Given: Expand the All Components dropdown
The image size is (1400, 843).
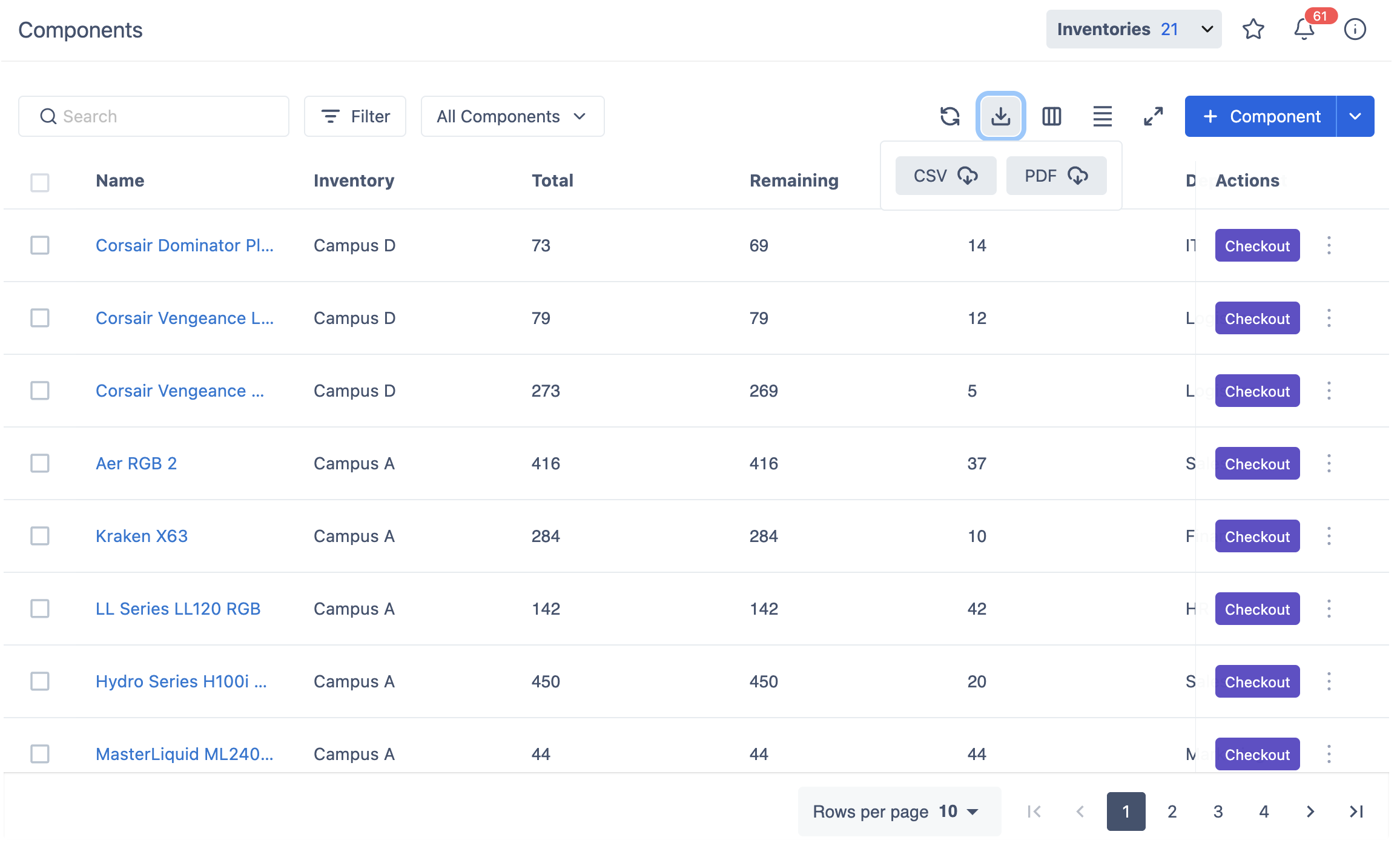Looking at the screenshot, I should (x=512, y=116).
